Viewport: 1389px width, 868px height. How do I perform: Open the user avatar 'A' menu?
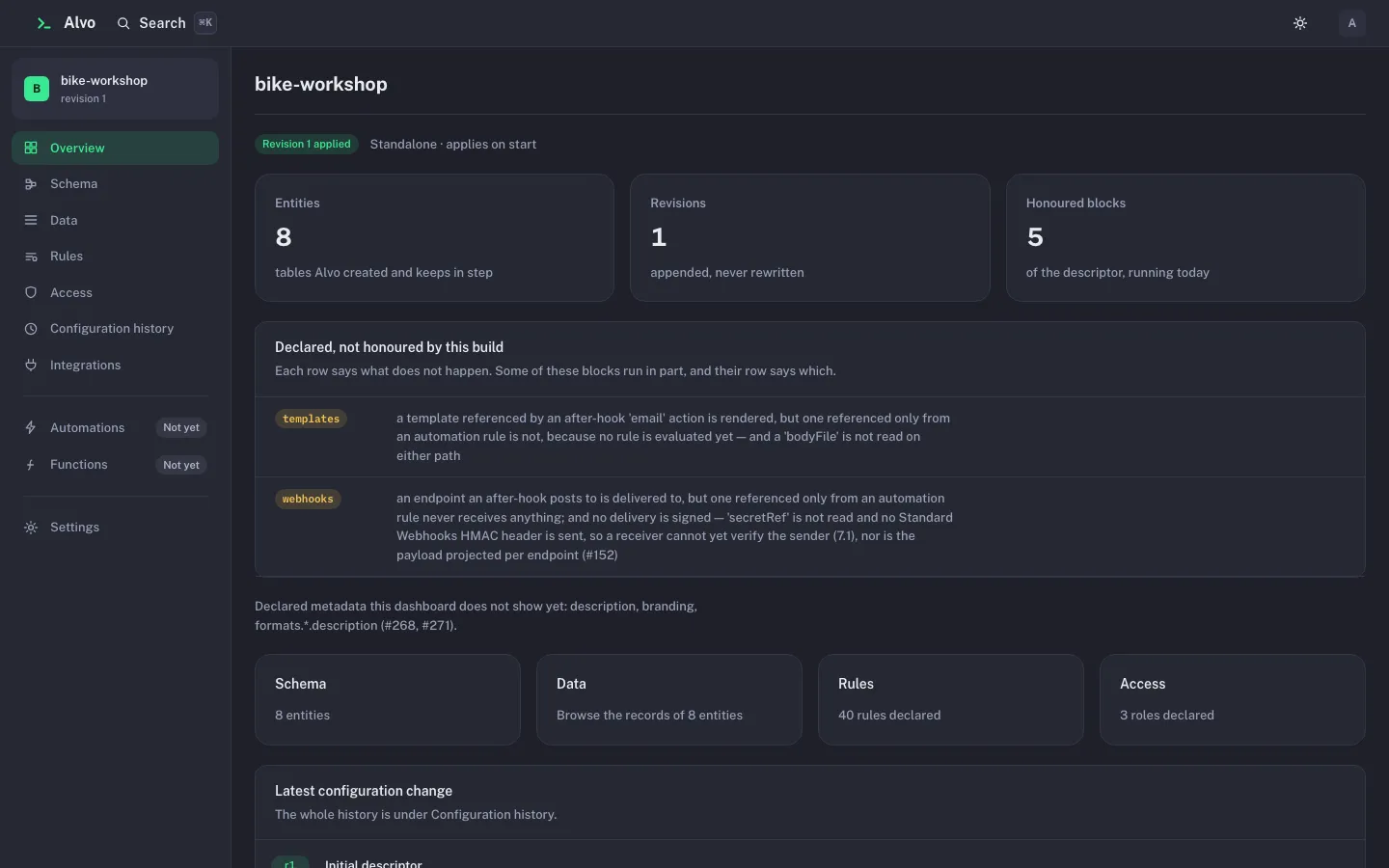1352,23
